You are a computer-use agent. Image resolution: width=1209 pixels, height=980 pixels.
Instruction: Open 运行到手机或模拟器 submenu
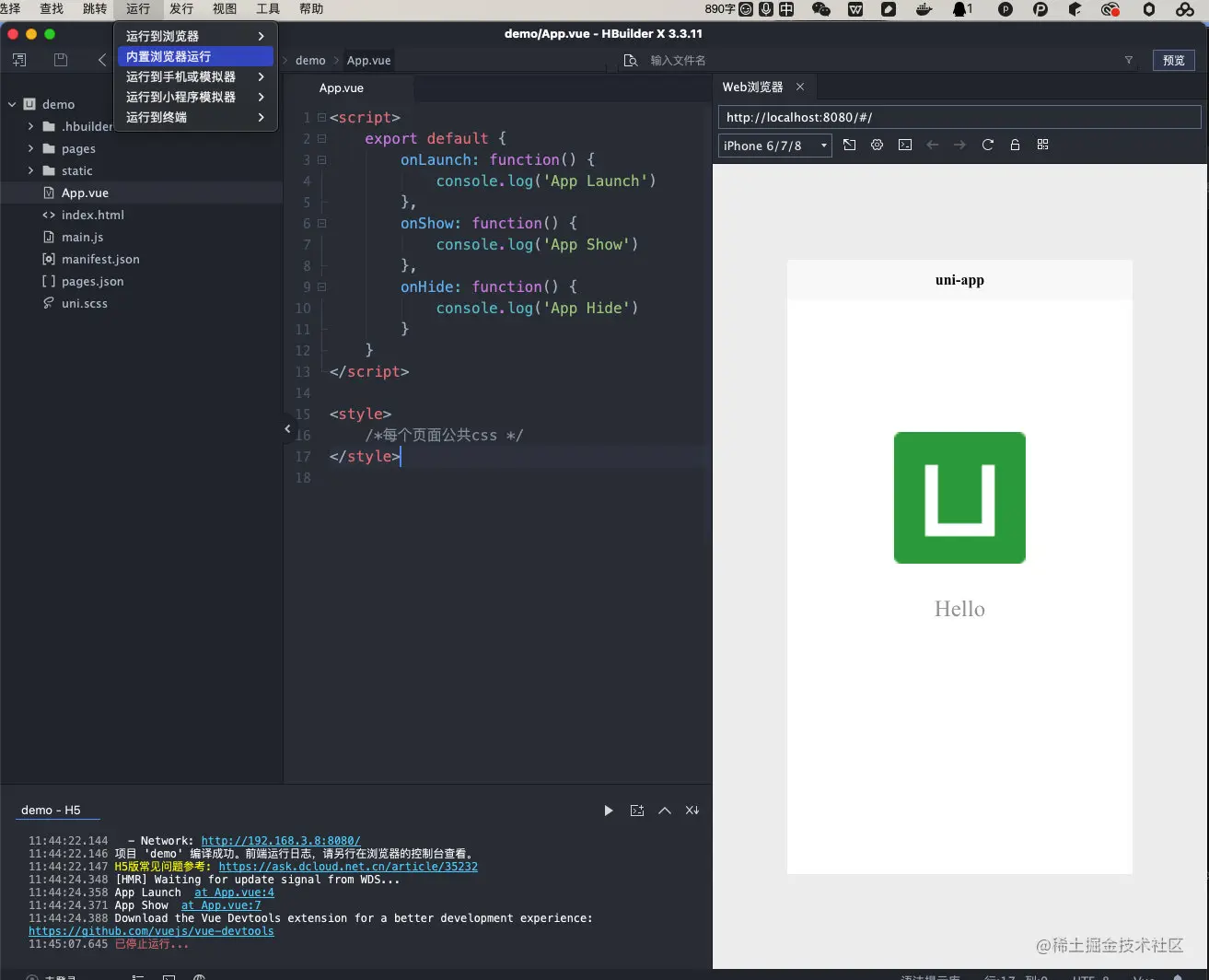coord(195,76)
